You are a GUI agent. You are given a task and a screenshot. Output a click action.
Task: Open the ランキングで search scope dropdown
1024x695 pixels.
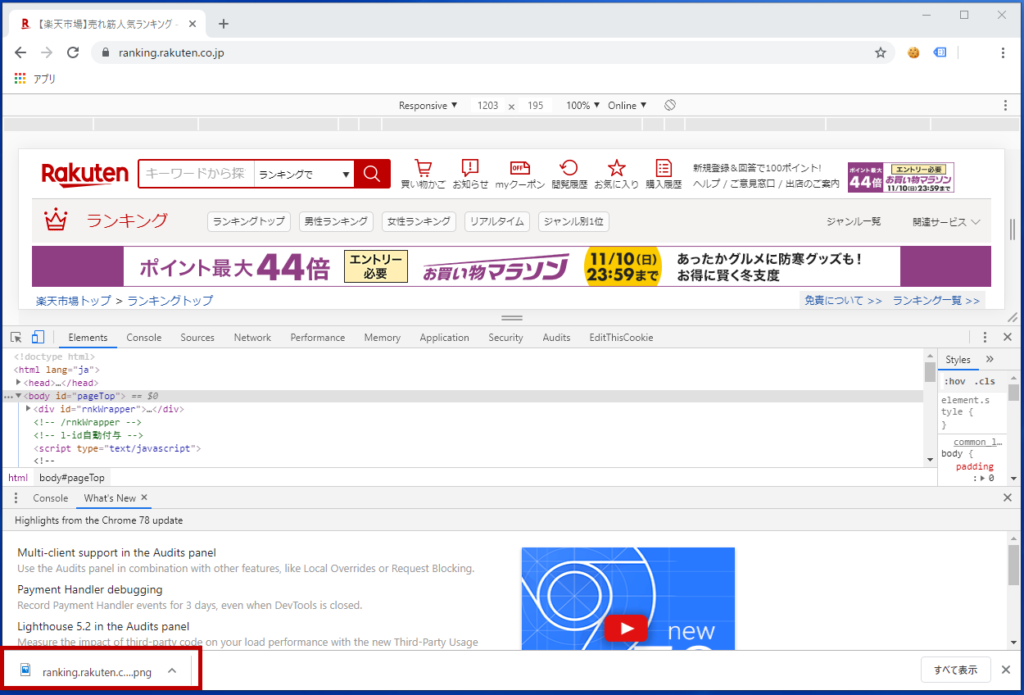click(x=304, y=174)
